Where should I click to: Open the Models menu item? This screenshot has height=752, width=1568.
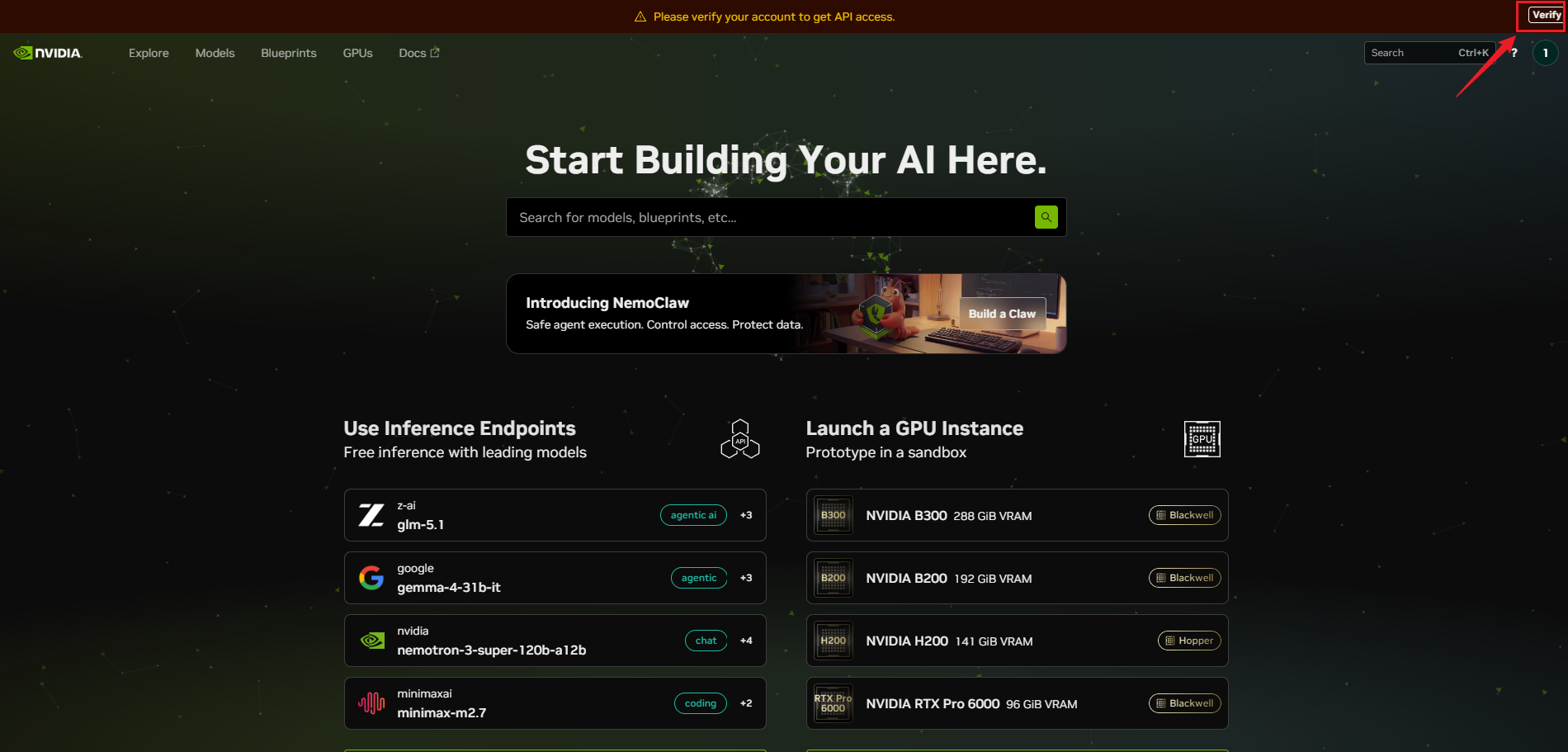point(215,53)
